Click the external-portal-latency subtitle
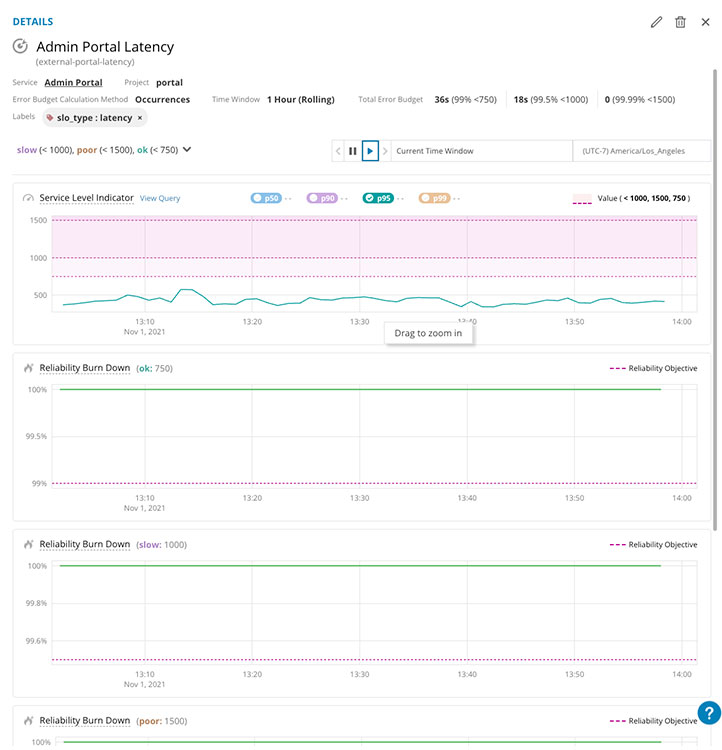The image size is (722, 750). pos(85,62)
